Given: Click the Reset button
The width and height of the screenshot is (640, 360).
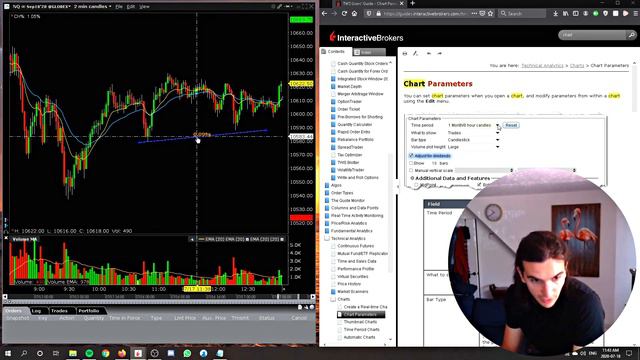Looking at the screenshot, I should tap(511, 125).
